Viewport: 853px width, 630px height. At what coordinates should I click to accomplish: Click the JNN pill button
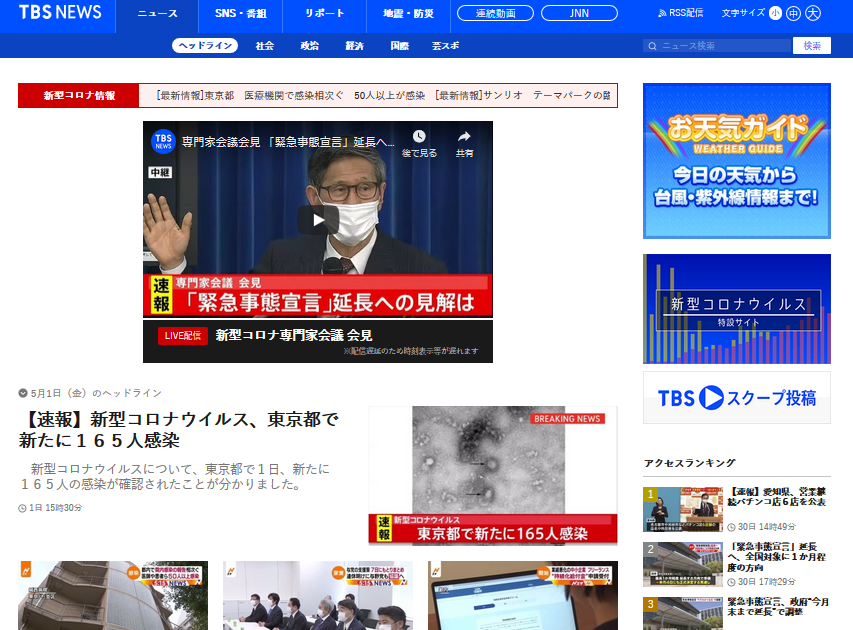pyautogui.click(x=579, y=13)
